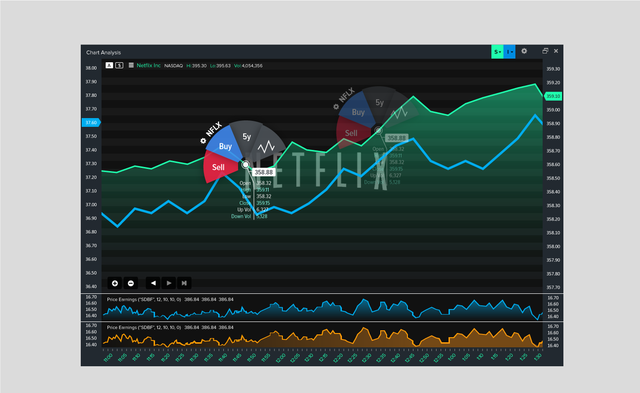Click the gear beside NFLX on radial menu
Screen dimensions: 640x393
pos(203,141)
